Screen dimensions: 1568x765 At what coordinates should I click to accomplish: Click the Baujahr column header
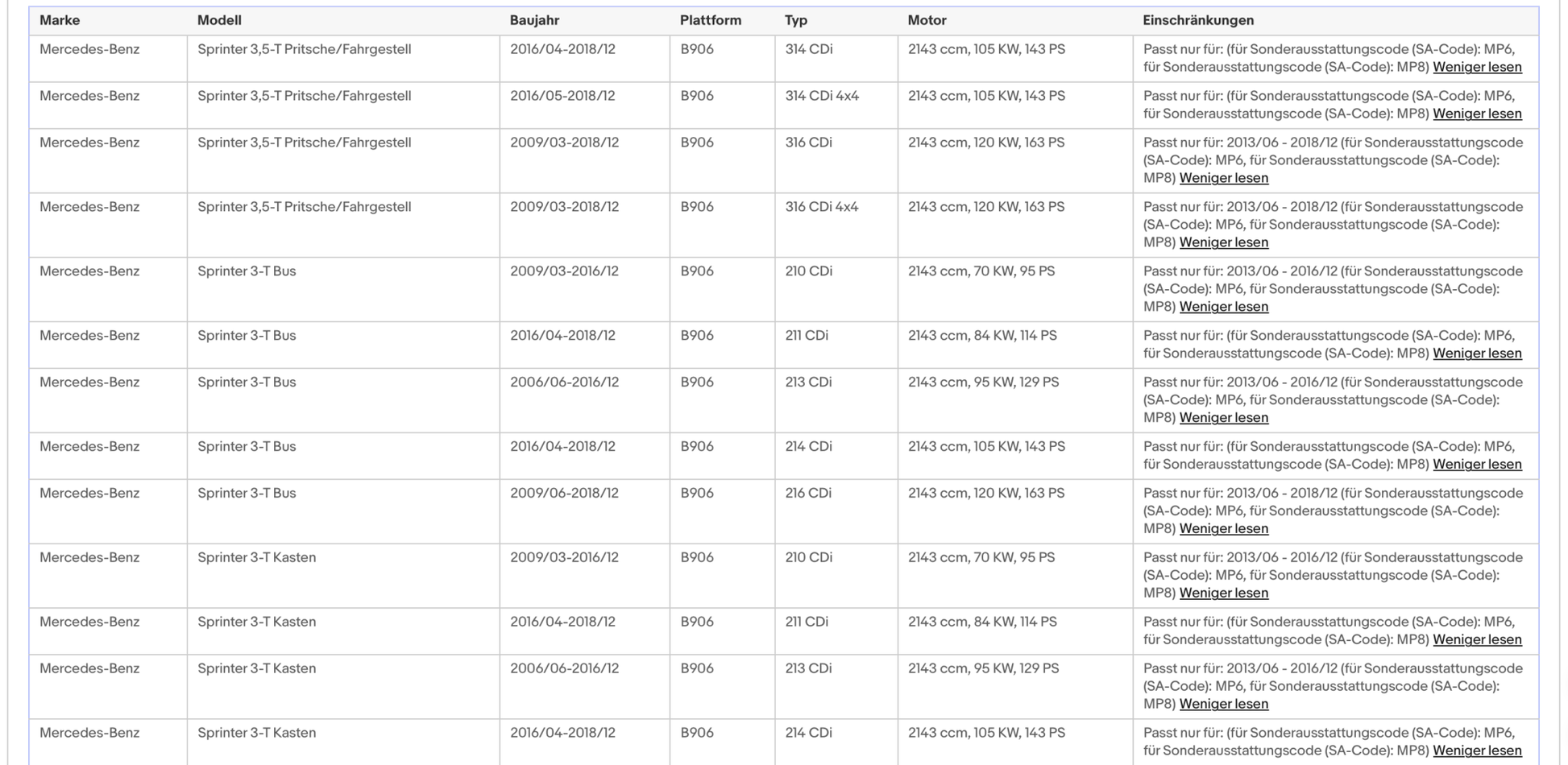[534, 21]
